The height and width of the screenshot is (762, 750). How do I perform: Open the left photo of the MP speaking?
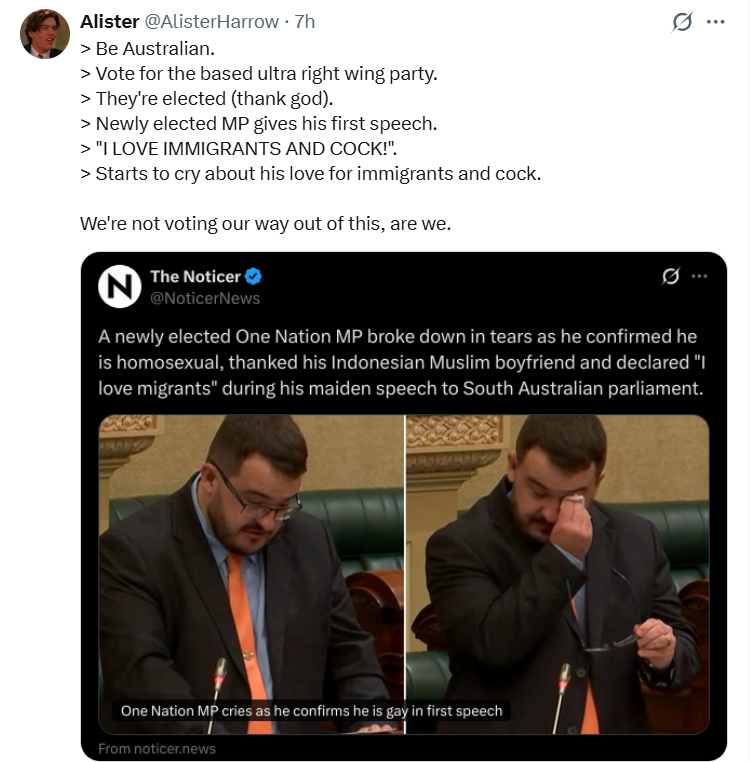[251, 574]
